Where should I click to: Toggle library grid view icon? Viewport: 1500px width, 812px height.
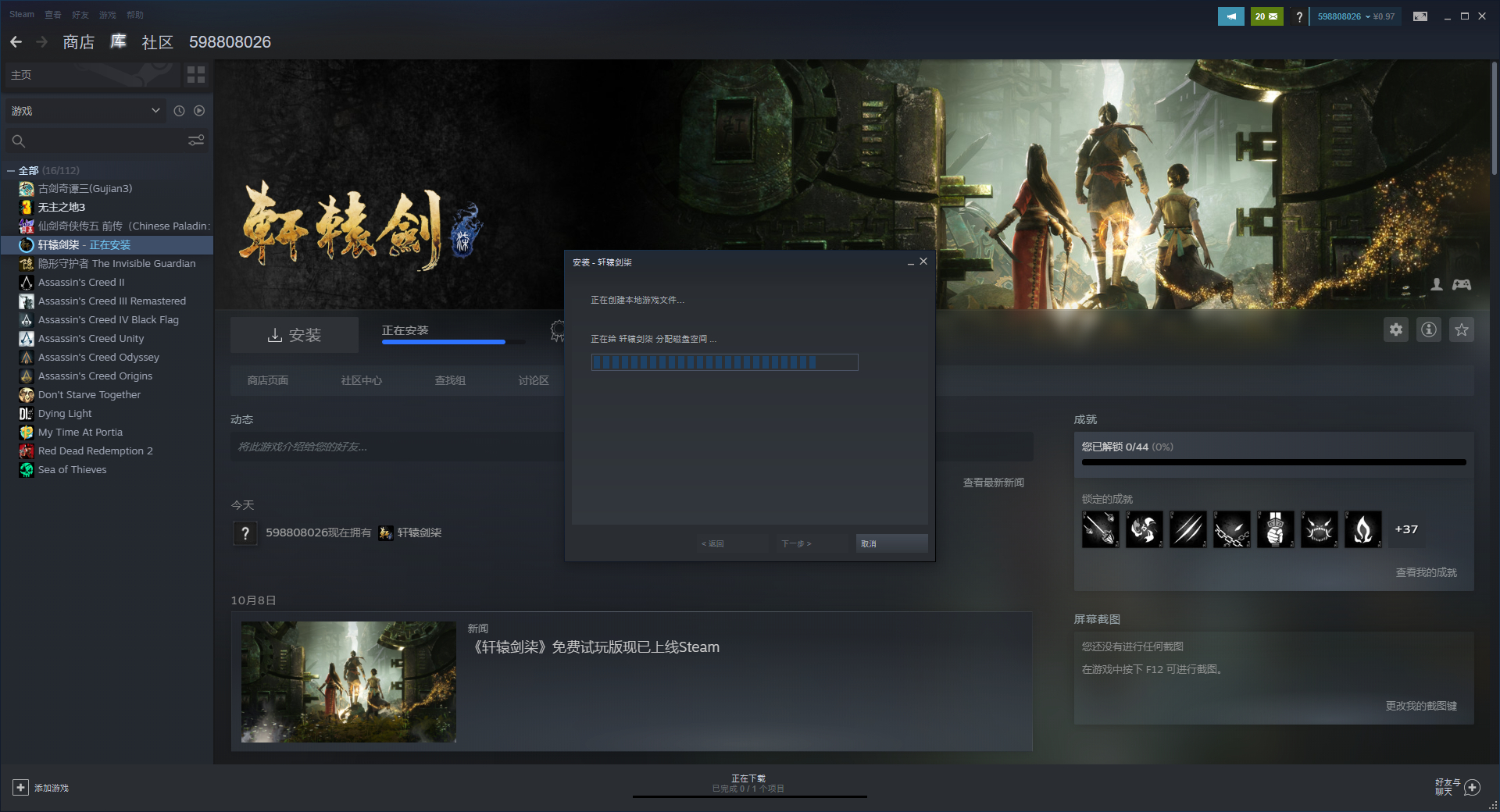(196, 75)
